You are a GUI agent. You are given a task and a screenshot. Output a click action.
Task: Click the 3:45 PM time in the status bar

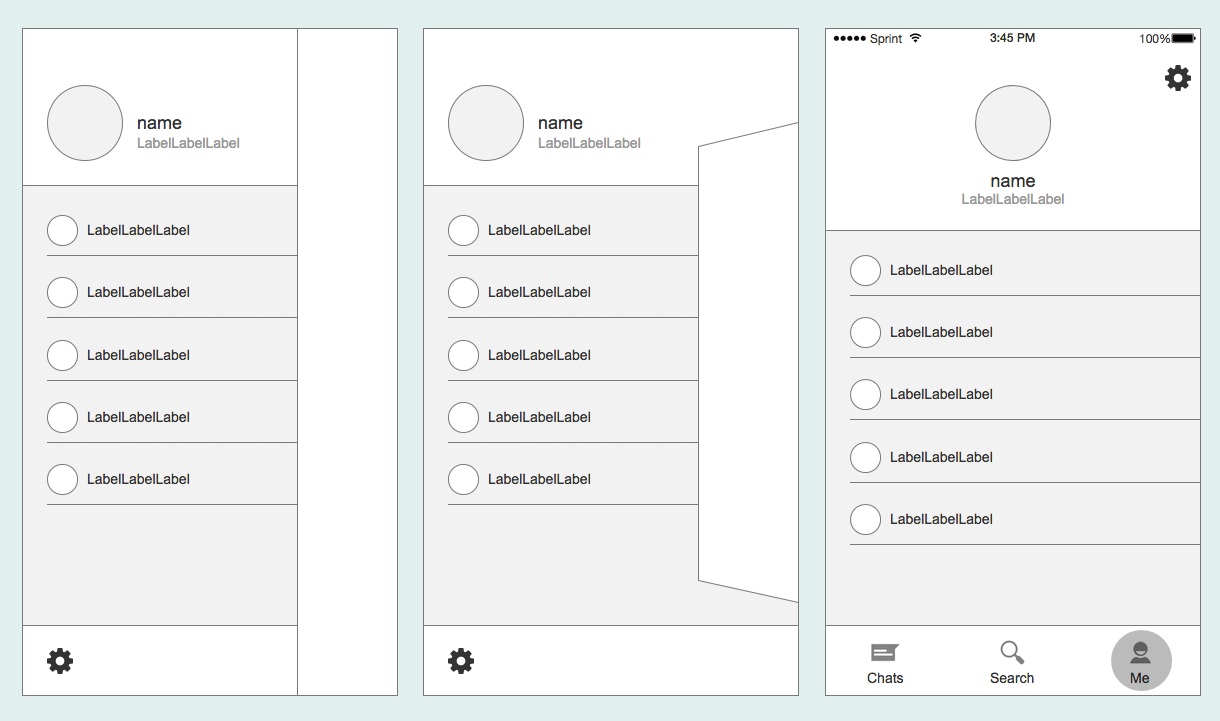[1012, 38]
